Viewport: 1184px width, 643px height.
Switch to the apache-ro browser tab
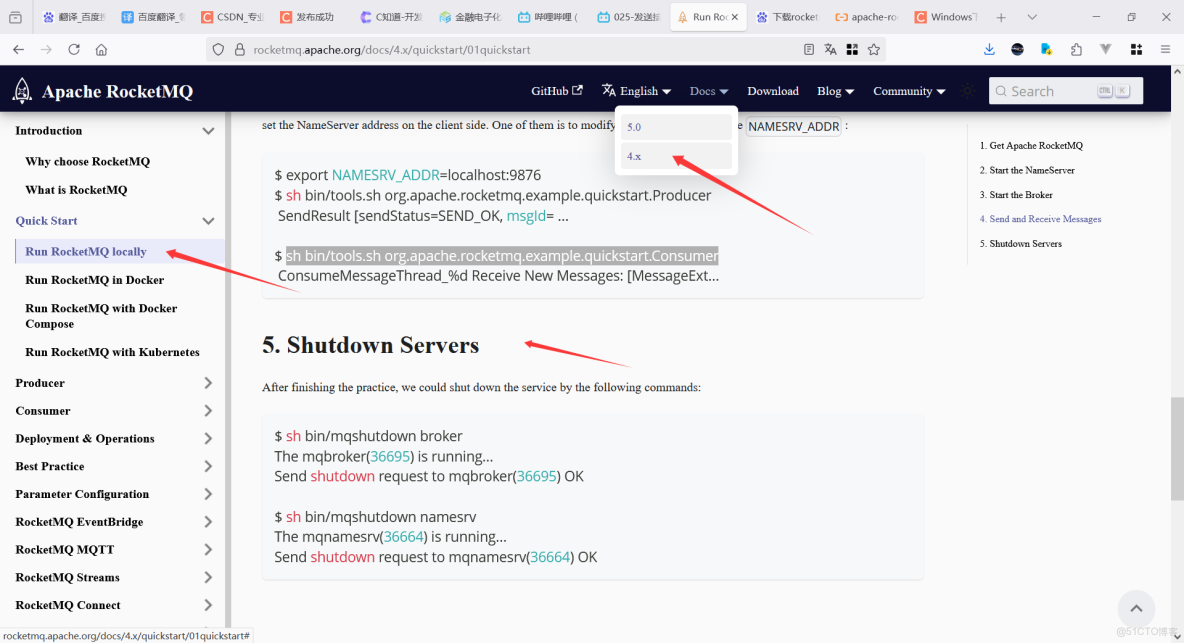click(x=867, y=17)
